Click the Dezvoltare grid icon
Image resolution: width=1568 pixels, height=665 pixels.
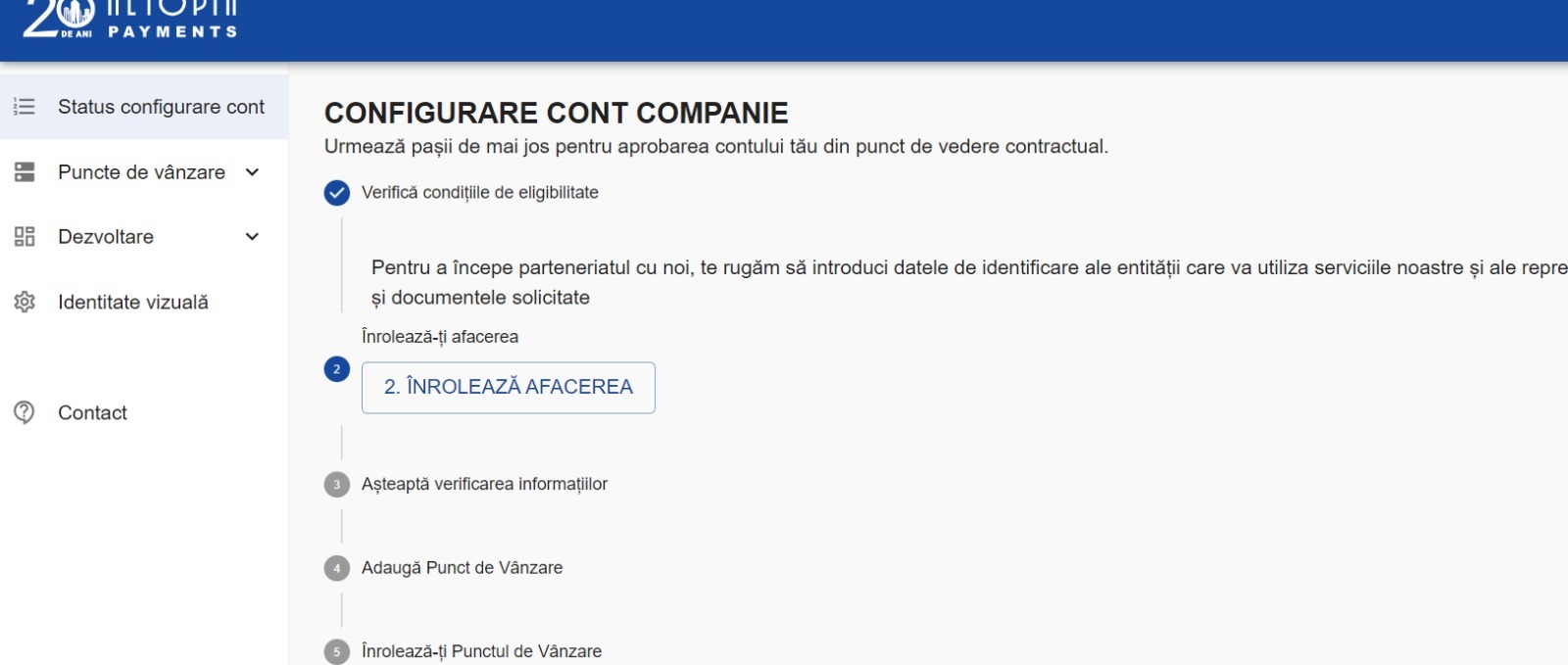point(24,237)
